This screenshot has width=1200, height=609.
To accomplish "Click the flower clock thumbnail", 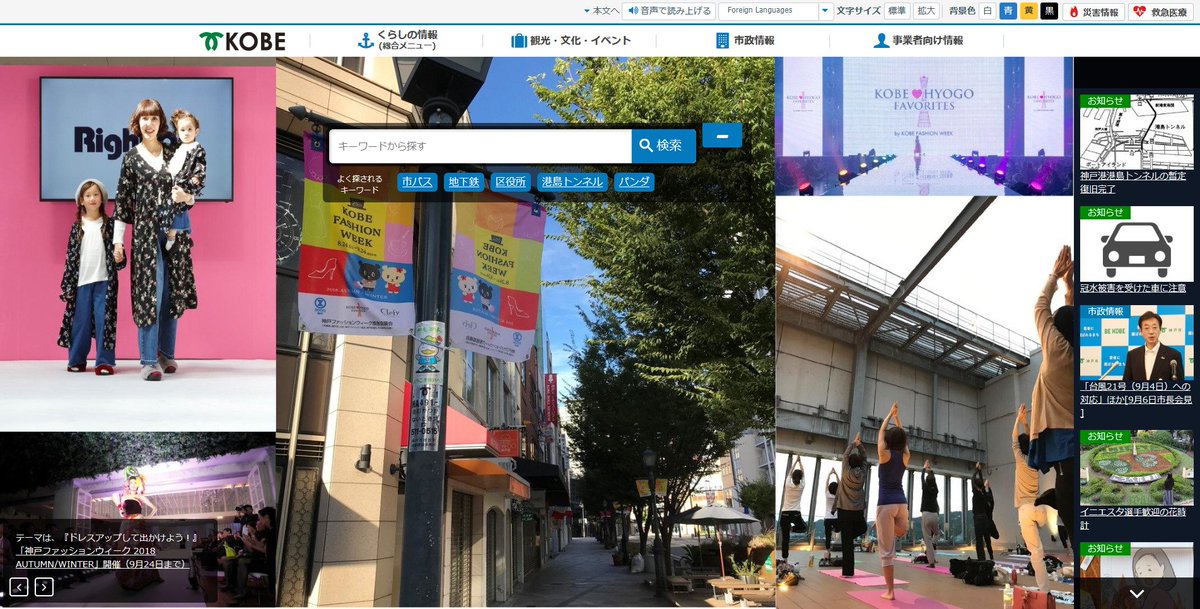I will coord(1137,467).
